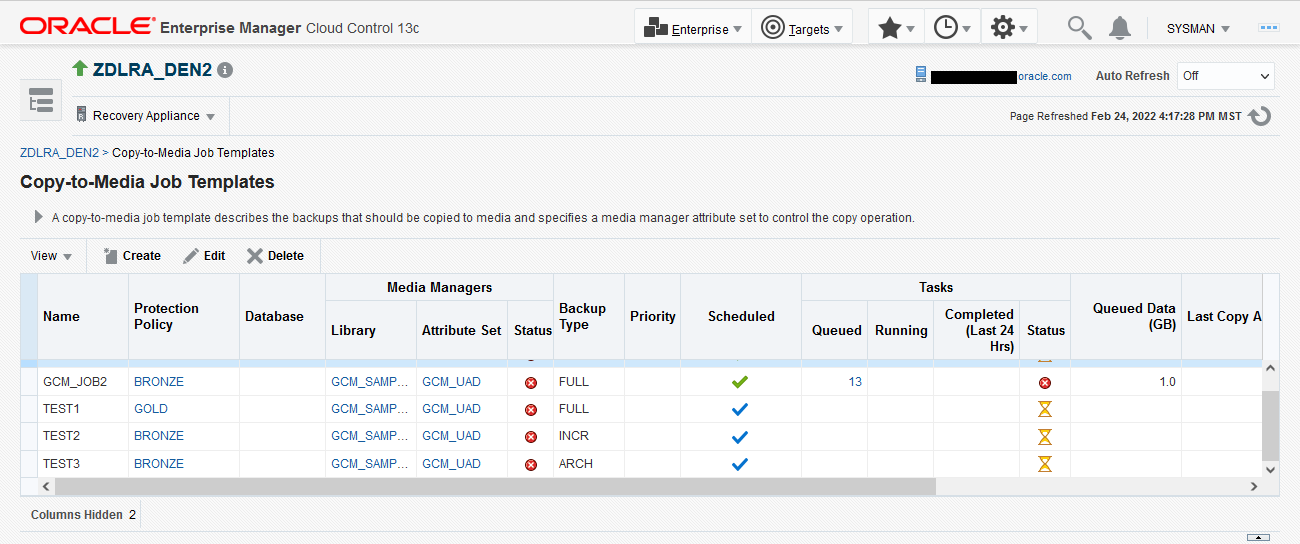The height and width of the screenshot is (544, 1300).
Task: Open the Setup gear menu
Action: click(x=1008, y=28)
